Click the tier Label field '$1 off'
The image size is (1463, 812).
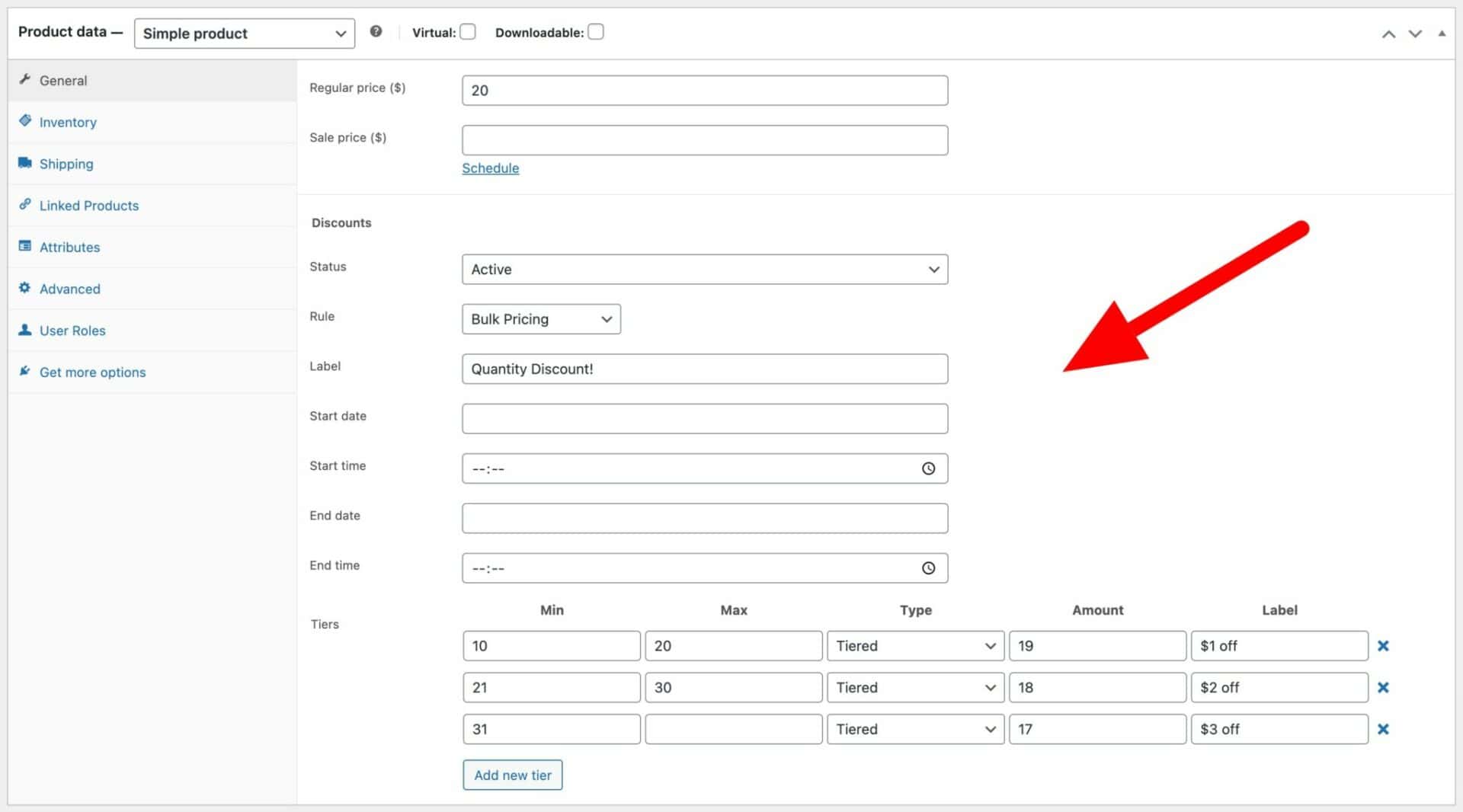[x=1280, y=646]
